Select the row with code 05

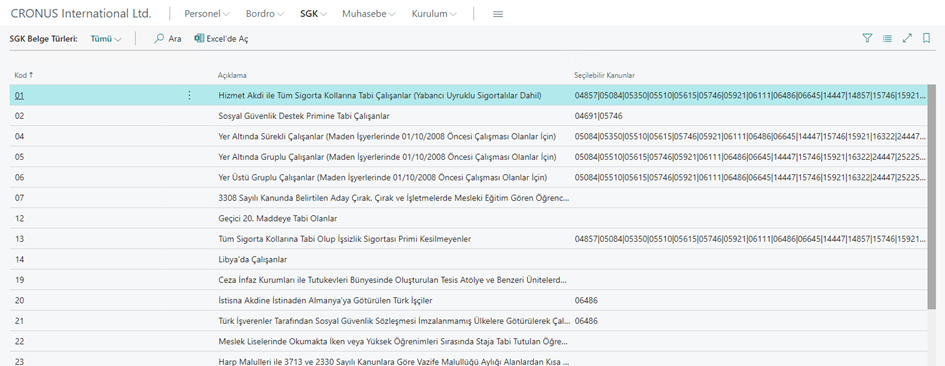point(468,157)
